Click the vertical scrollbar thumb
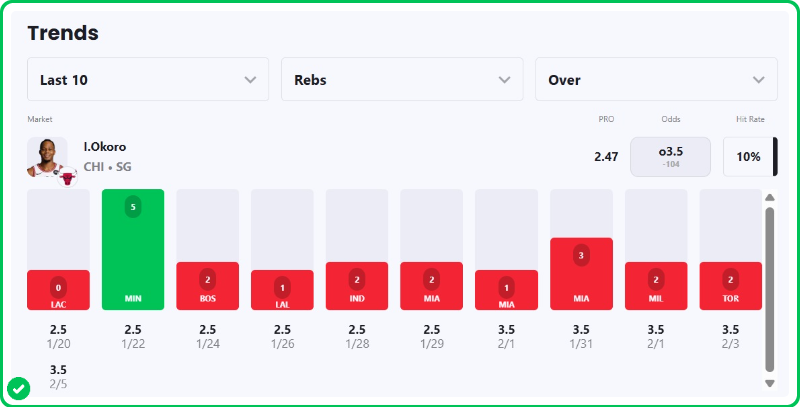The image size is (800, 407). point(769,290)
